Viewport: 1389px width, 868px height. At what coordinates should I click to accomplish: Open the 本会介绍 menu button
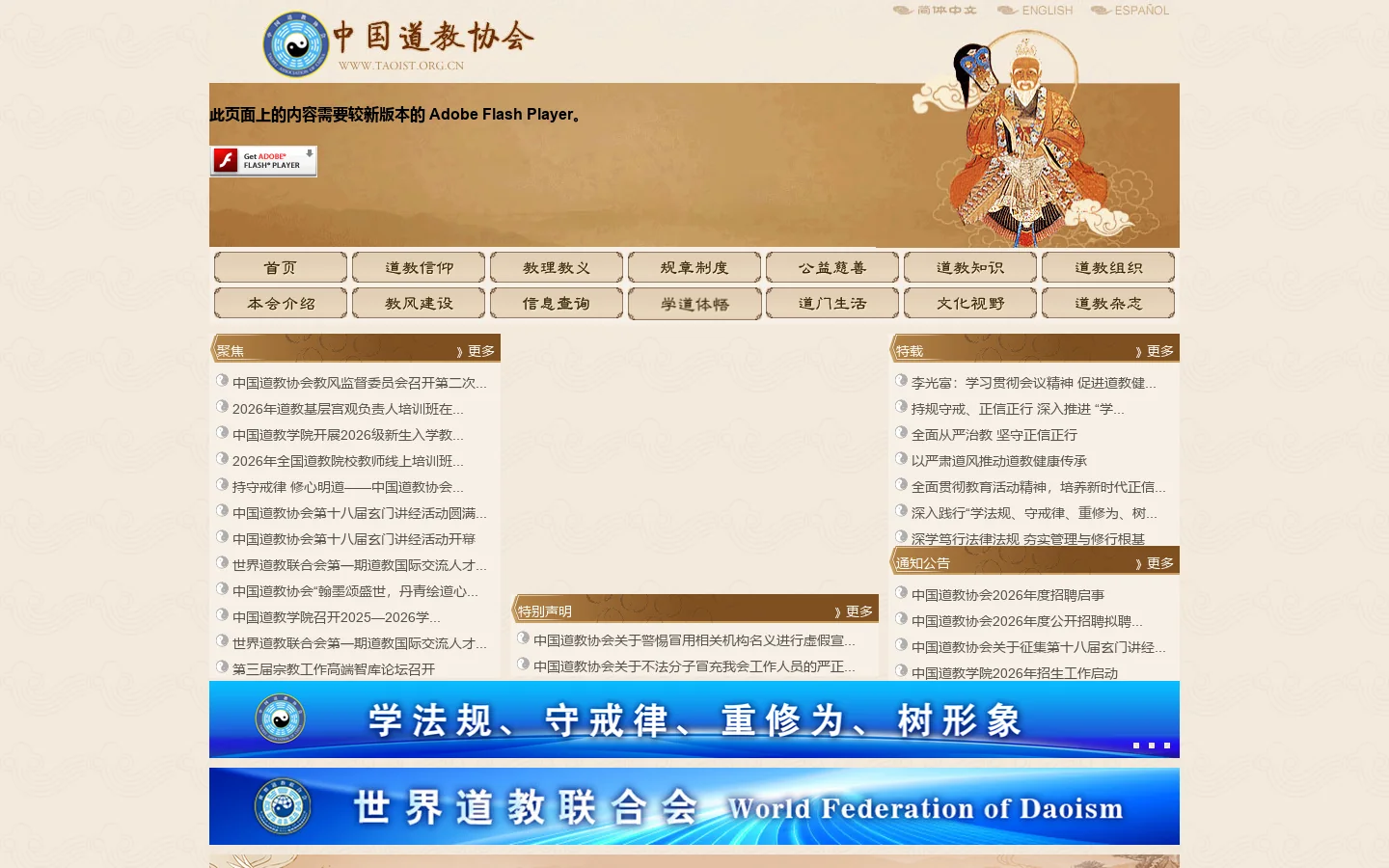[281, 303]
